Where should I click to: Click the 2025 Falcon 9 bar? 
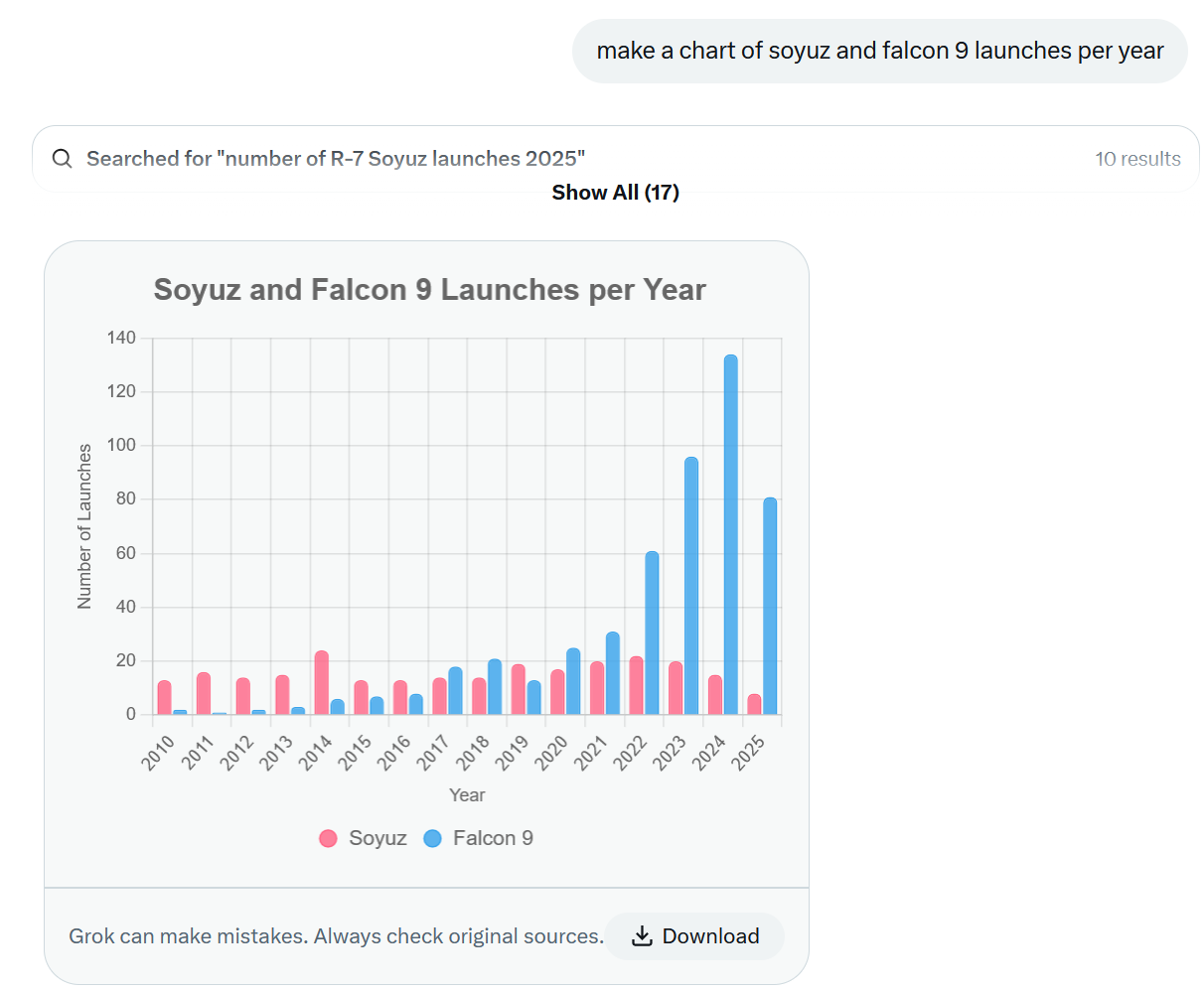[770, 606]
